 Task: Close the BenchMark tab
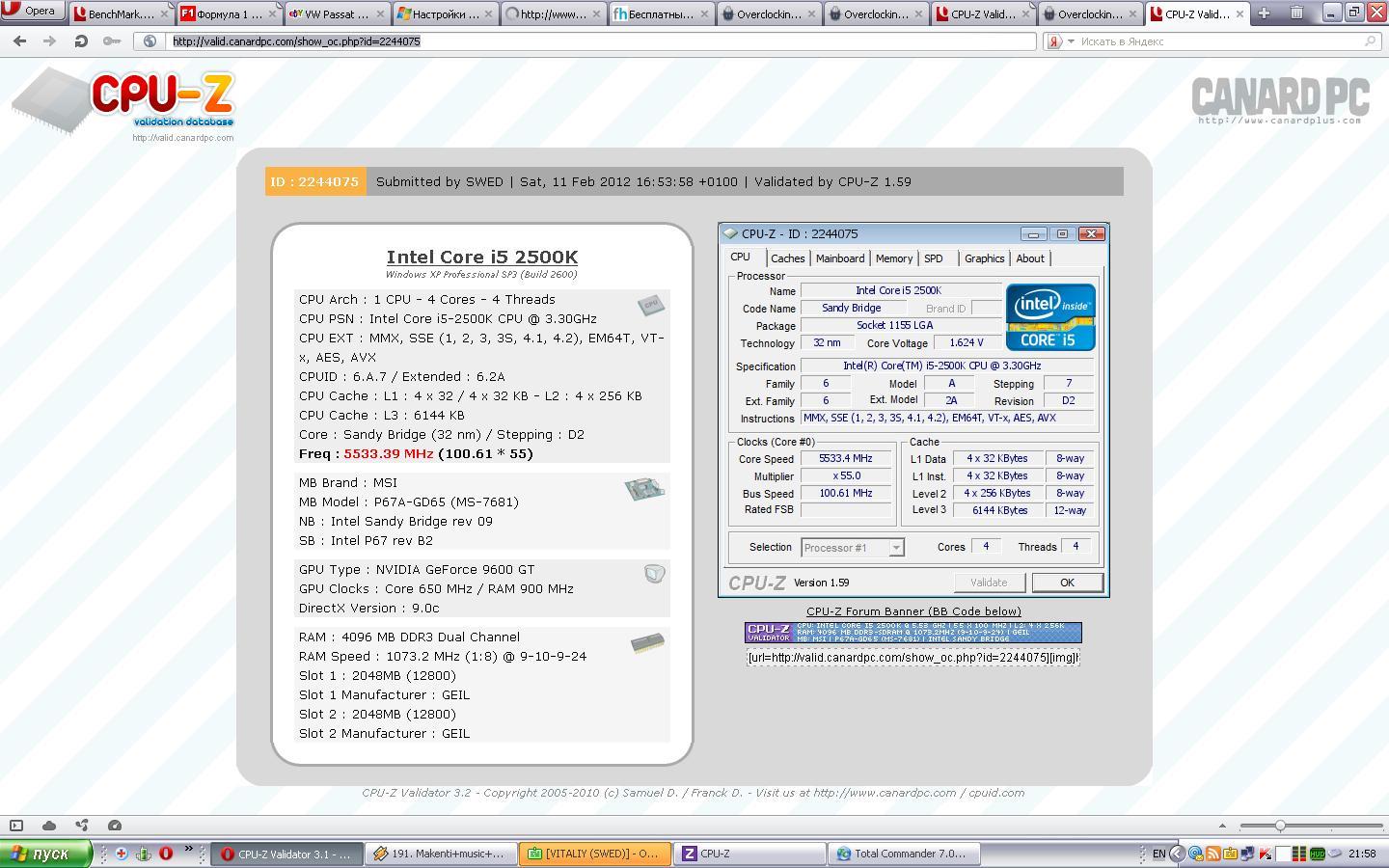(164, 14)
